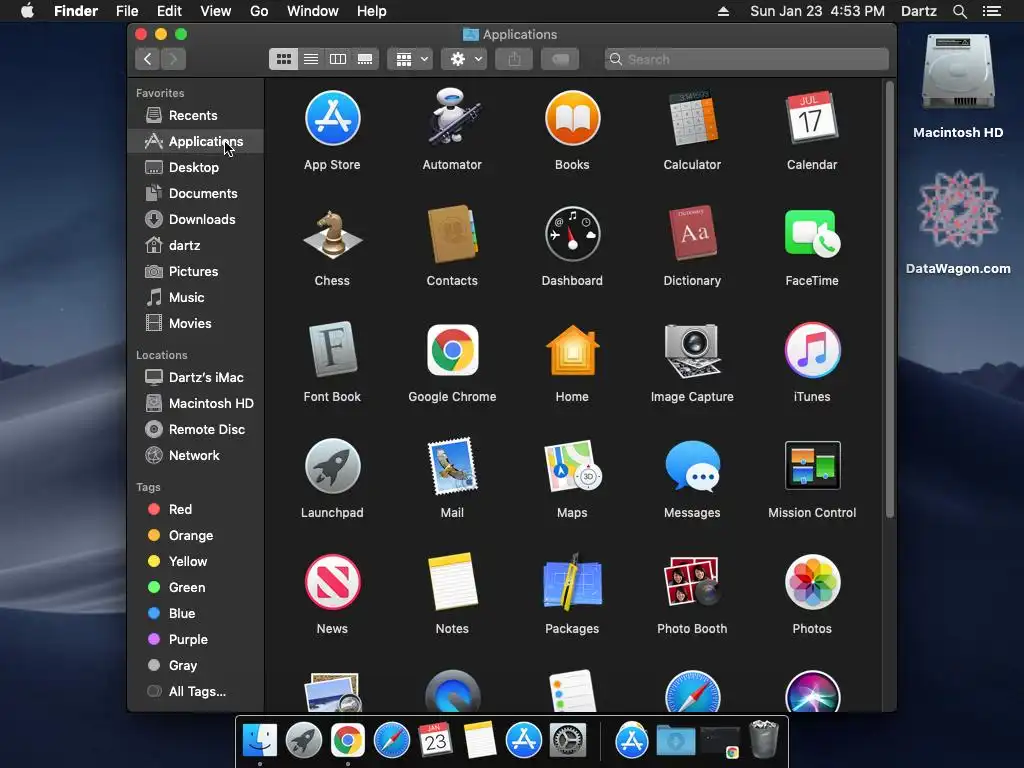Select the Messages app icon
The image size is (1024, 768).
pyautogui.click(x=692, y=466)
